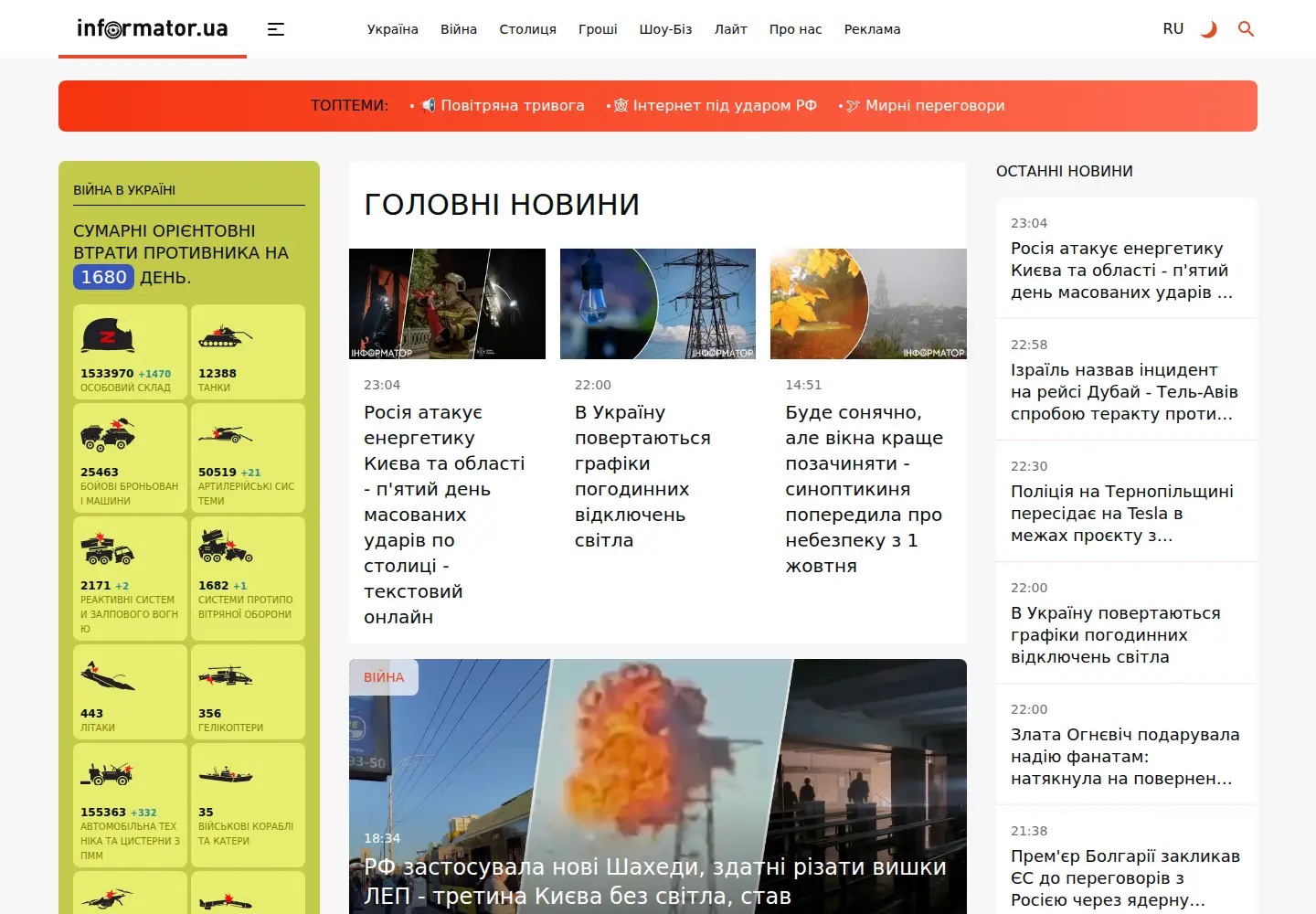Click the aircraft losses icon
The width and height of the screenshot is (1316, 914).
(x=108, y=676)
